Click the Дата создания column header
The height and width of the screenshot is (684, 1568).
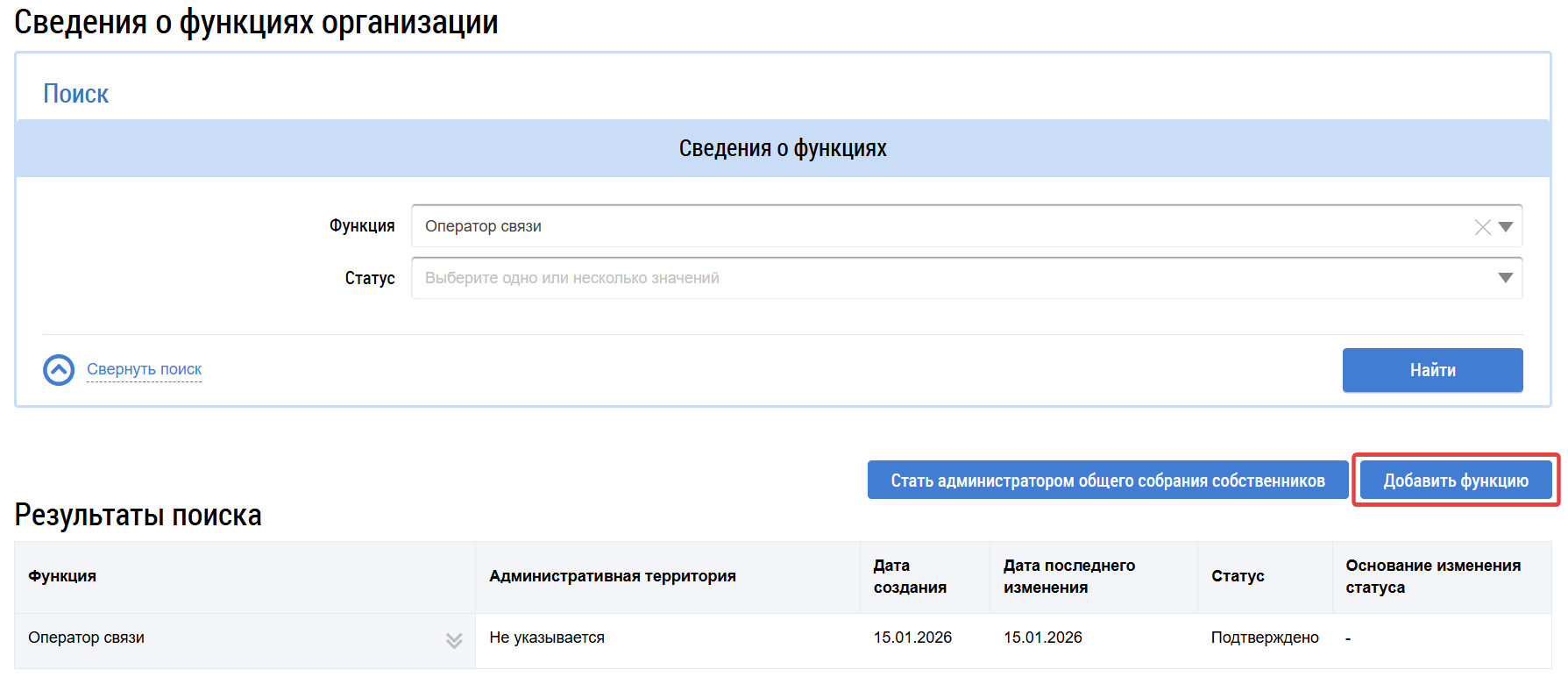(x=909, y=576)
